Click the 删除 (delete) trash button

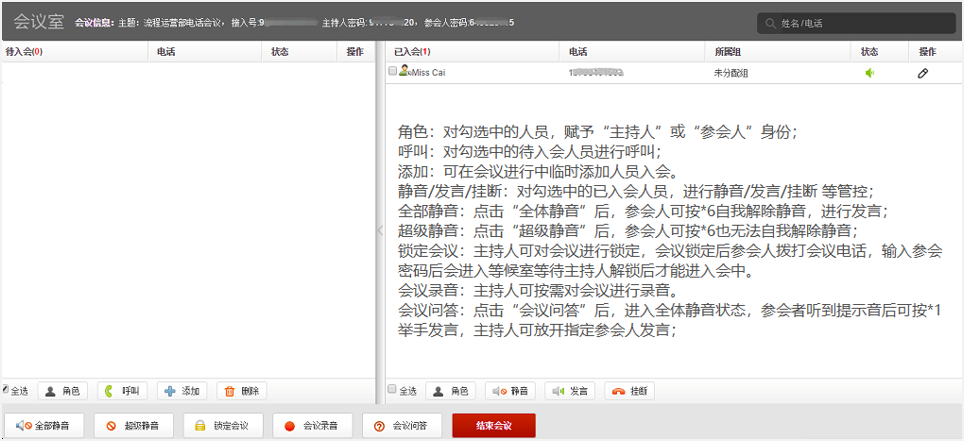tap(240, 391)
